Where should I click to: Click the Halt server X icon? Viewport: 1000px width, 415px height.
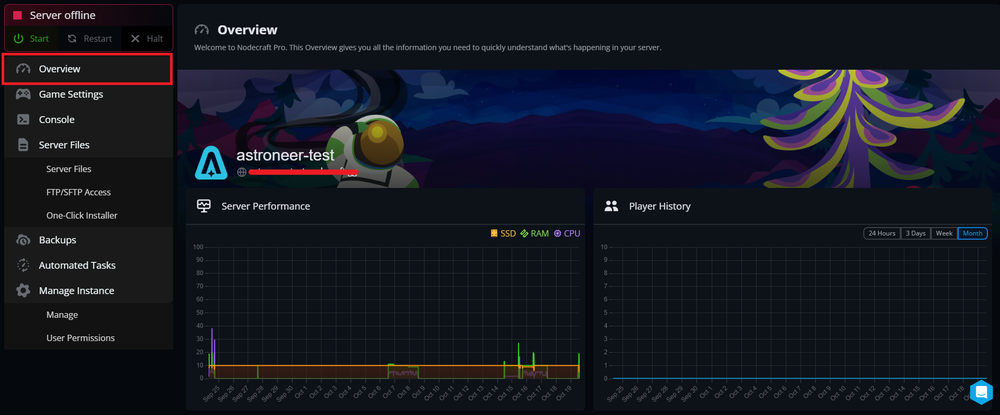(135, 39)
